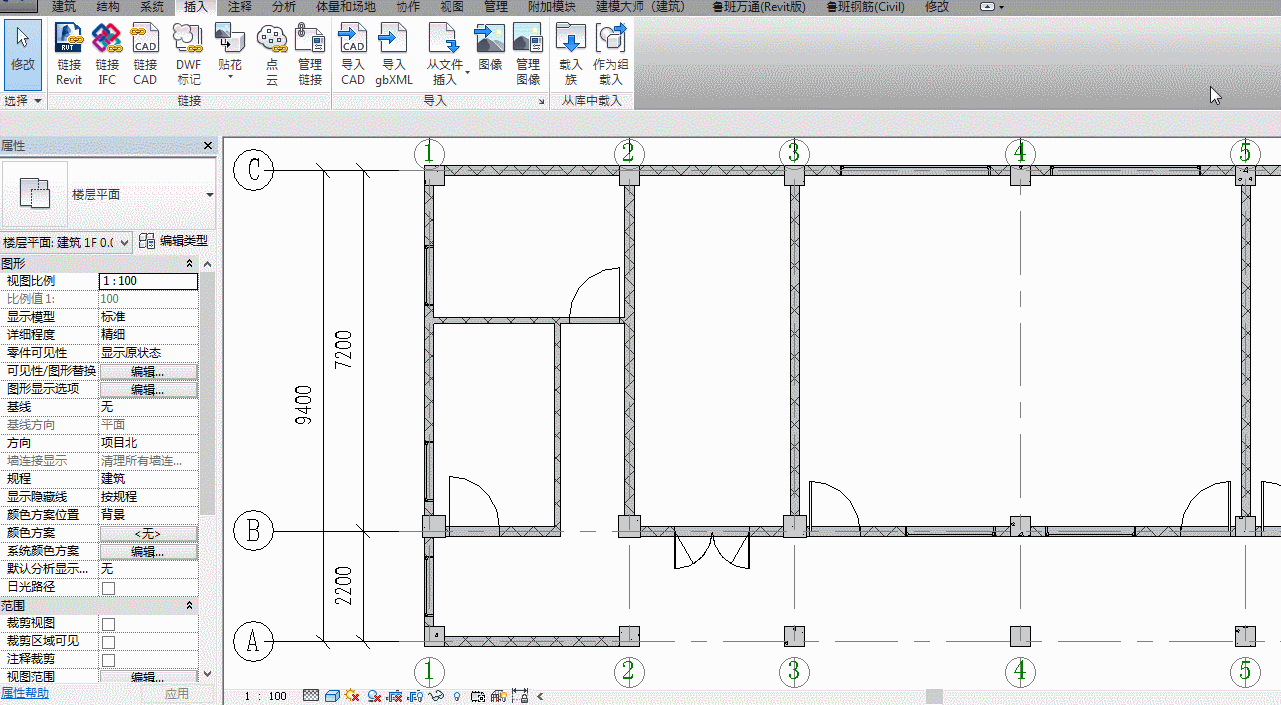The width and height of the screenshot is (1281, 705).
Task: Switch to the 注释 ribbon tab
Action: tap(240, 6)
